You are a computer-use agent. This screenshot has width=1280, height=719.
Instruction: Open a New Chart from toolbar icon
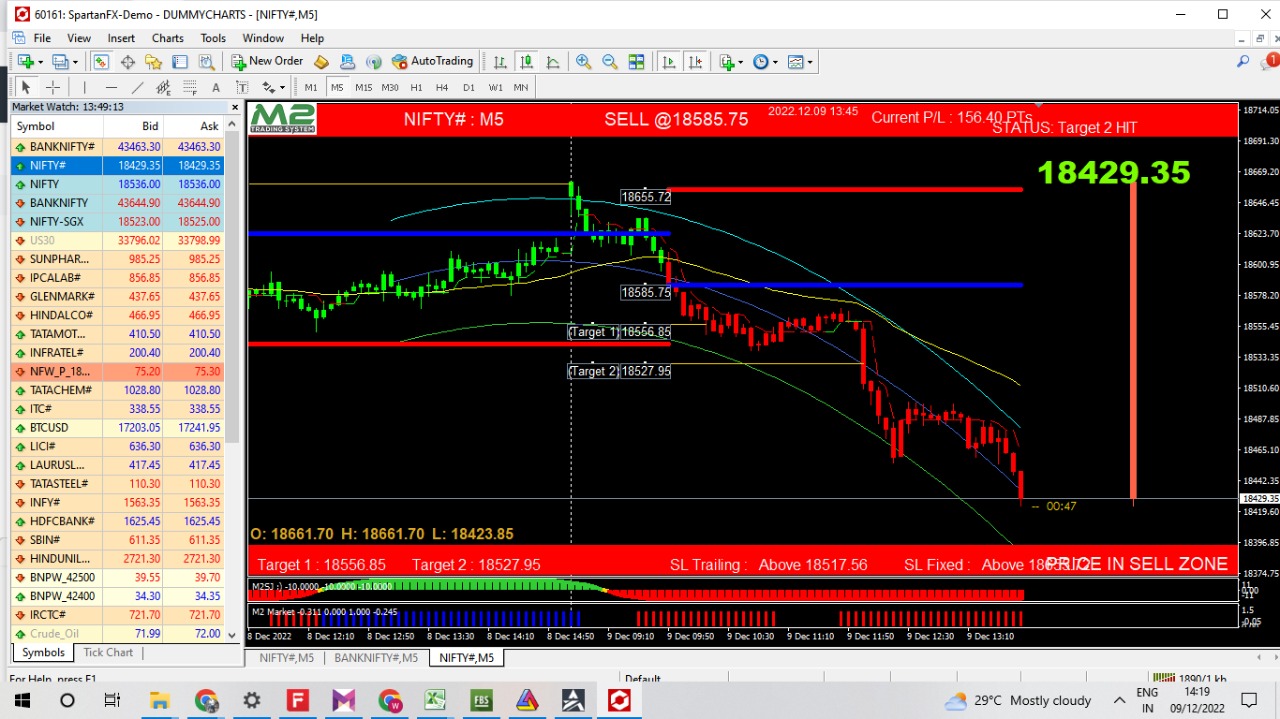[25, 62]
